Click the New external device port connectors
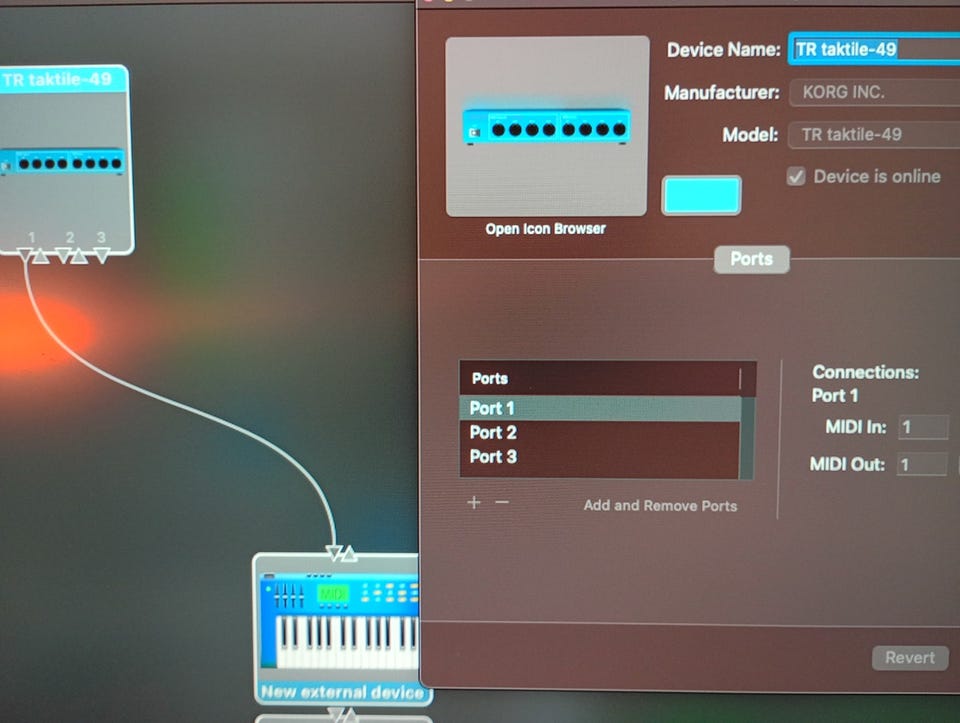Screen dimensions: 960x723 342,553
